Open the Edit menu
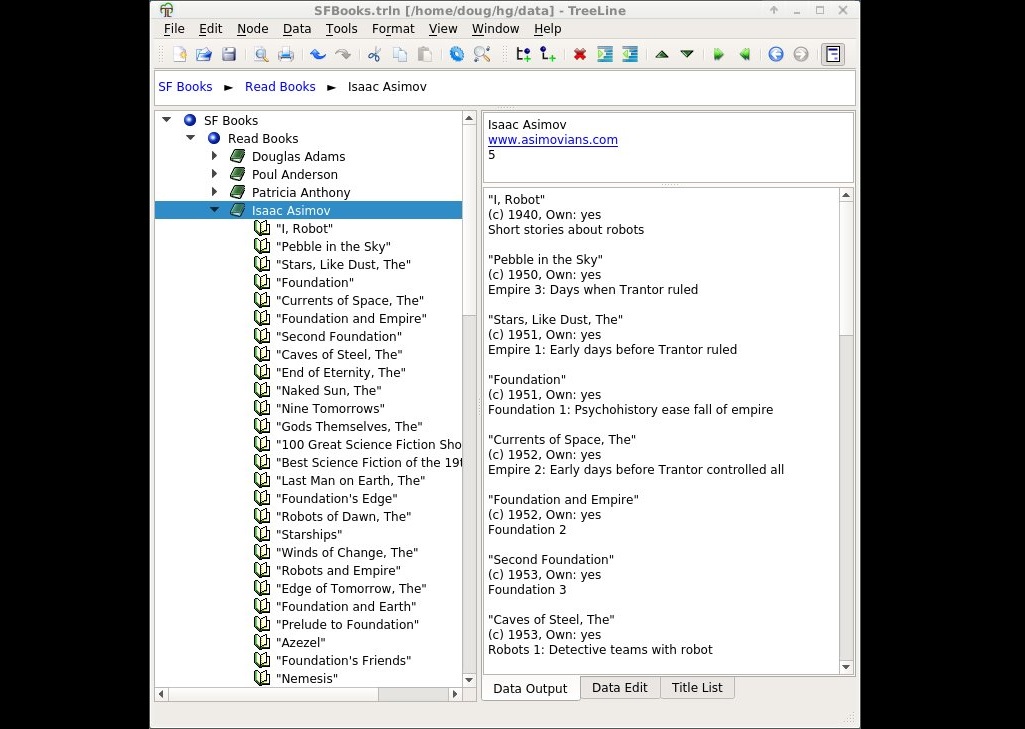The width and height of the screenshot is (1025, 729). tap(210, 29)
